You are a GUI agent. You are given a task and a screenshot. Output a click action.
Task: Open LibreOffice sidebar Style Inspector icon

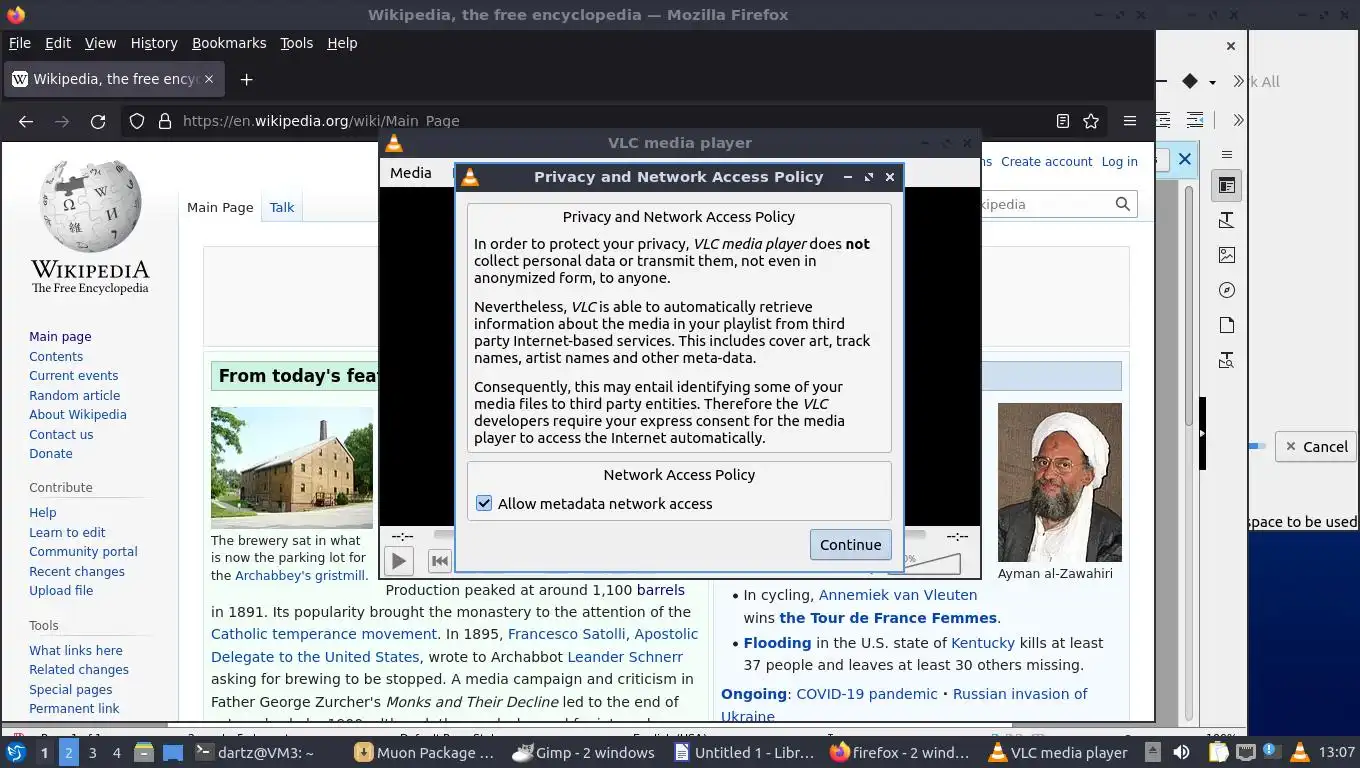(1227, 360)
